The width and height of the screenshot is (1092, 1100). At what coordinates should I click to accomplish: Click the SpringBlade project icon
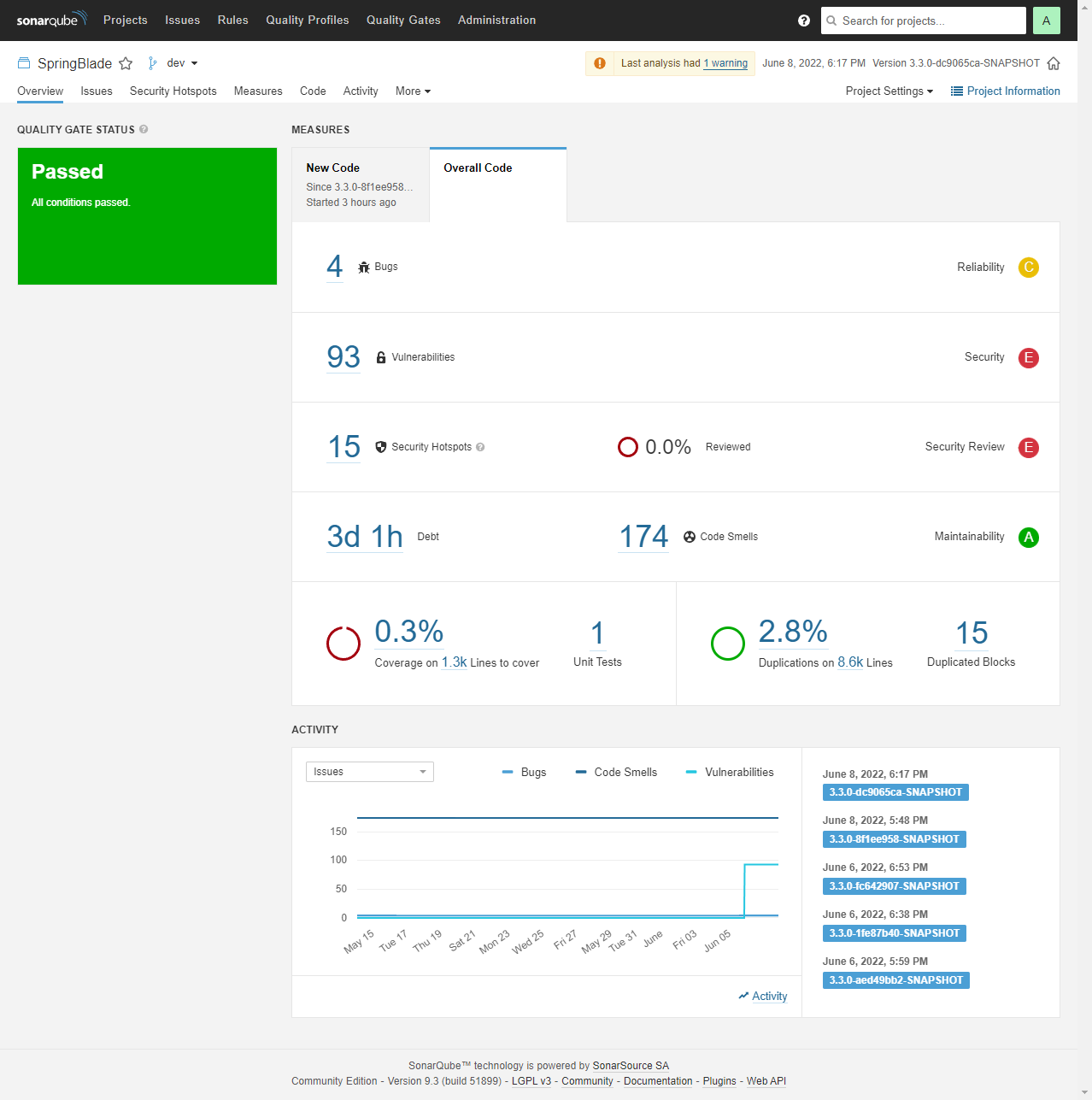(24, 63)
